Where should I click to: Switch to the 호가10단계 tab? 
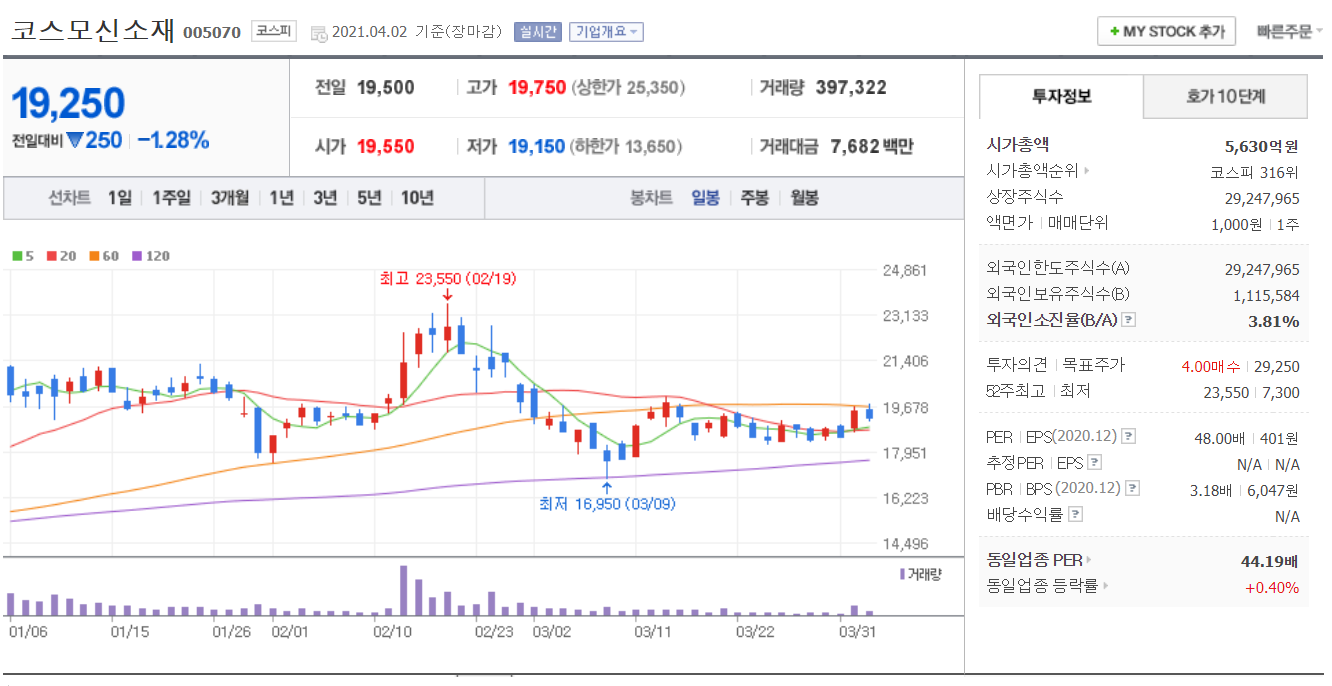(x=1225, y=97)
